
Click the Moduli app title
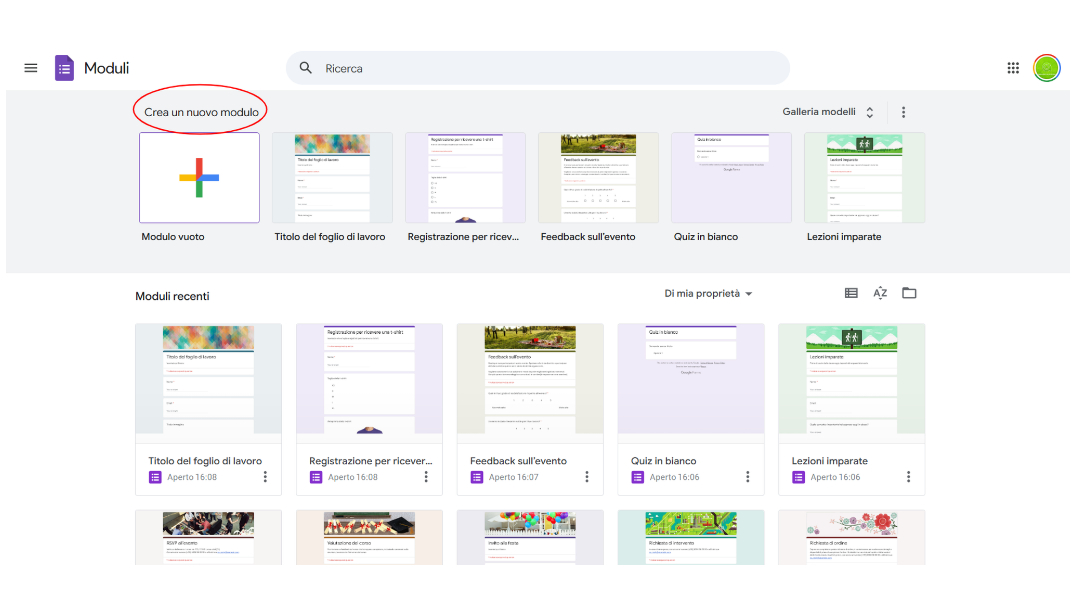point(106,68)
